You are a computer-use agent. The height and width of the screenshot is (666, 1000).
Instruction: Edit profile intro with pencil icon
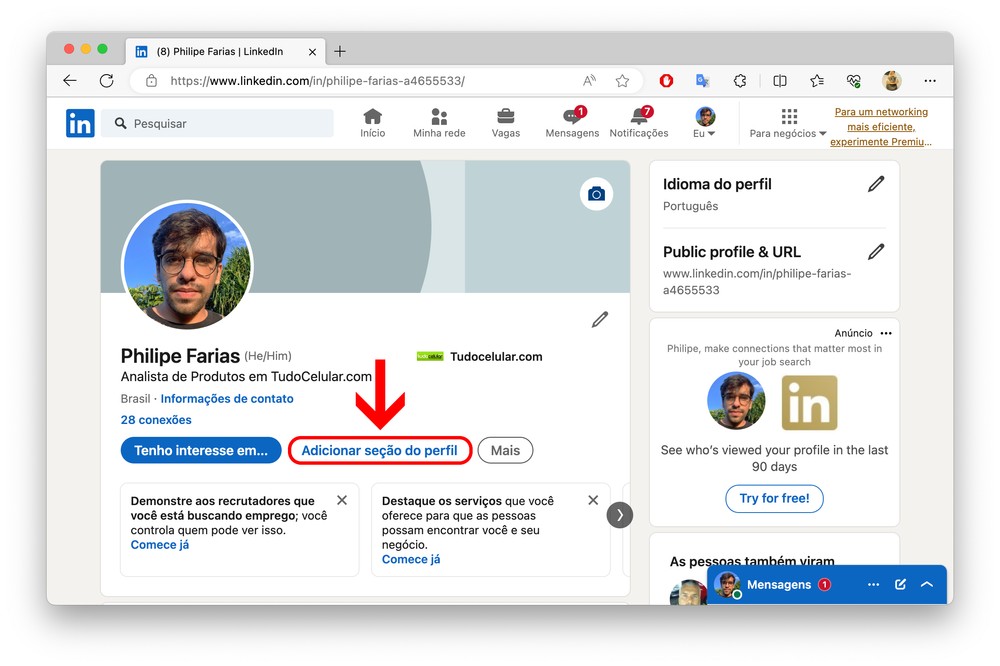(x=600, y=320)
